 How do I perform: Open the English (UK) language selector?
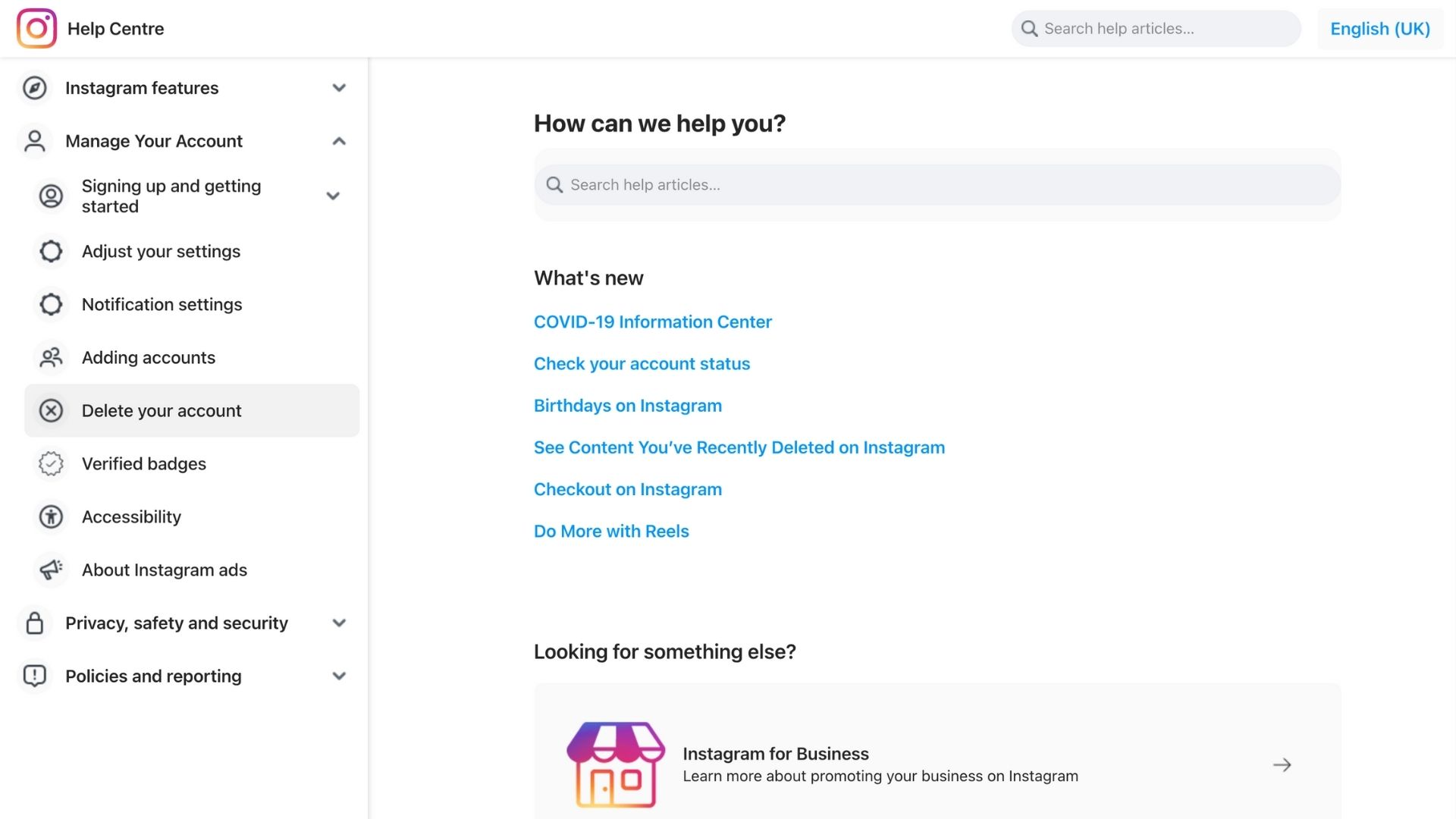coord(1380,29)
